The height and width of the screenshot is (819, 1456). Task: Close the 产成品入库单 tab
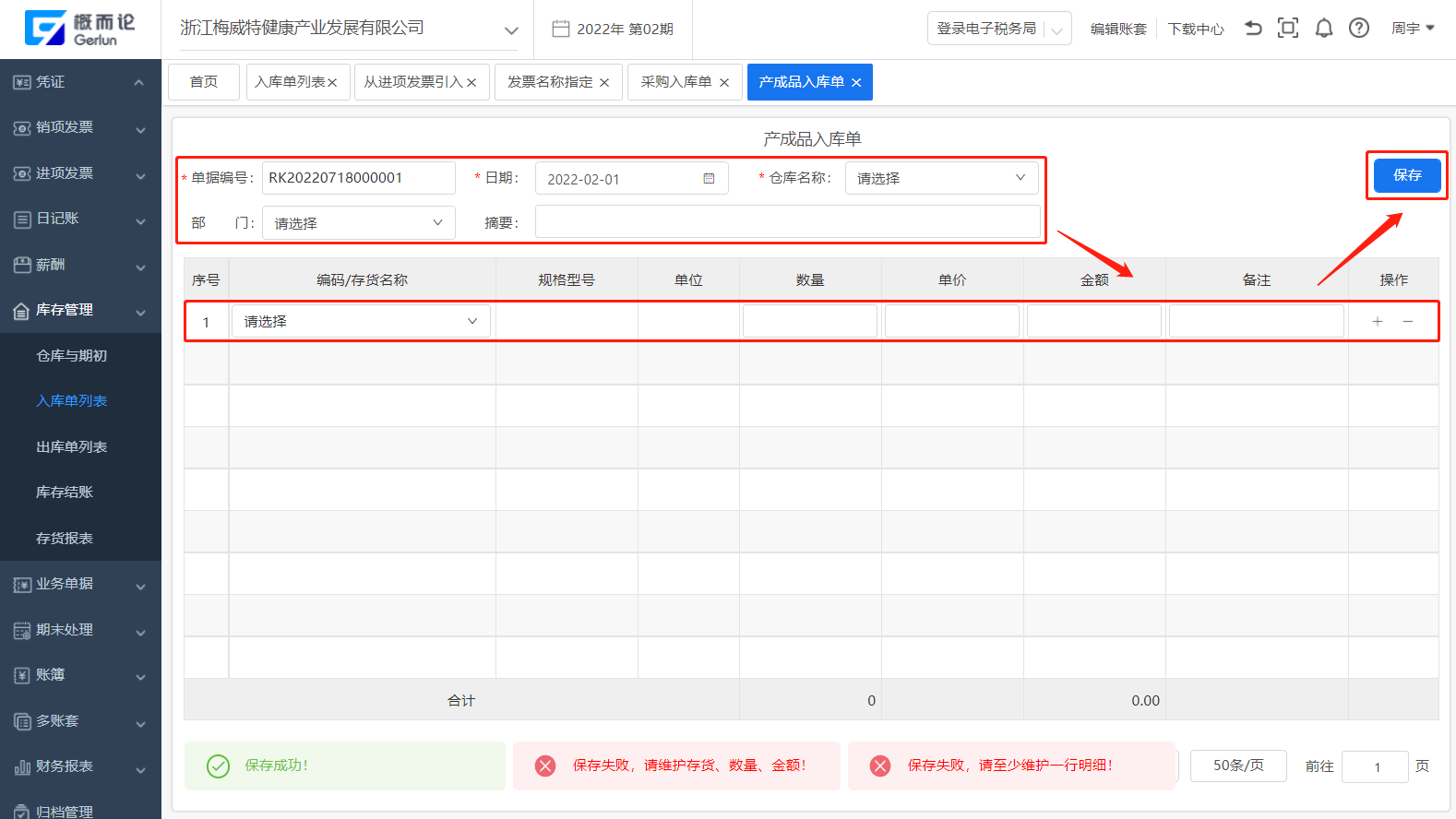[856, 83]
